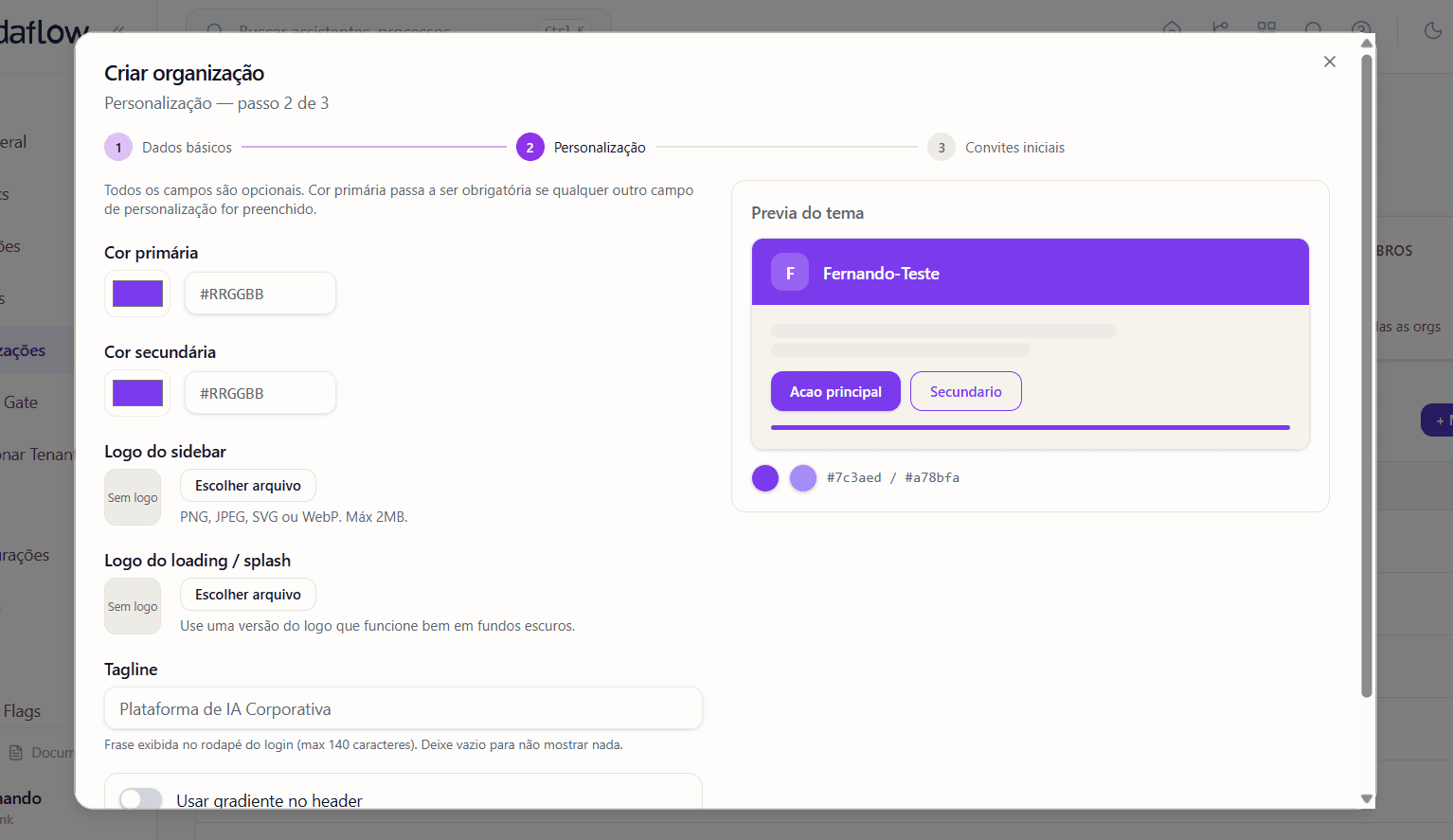Go to the Convites iniciais step 3 circle
The height and width of the screenshot is (840, 1453).
[942, 147]
